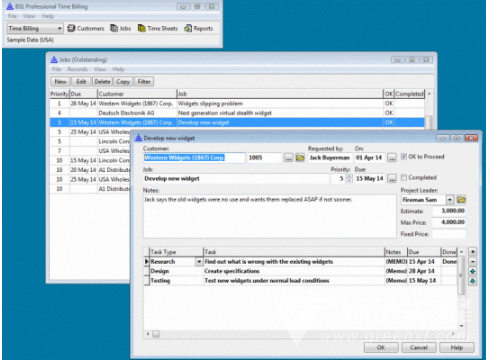Open calendar picker next to 01 Apr 14

(x=392, y=158)
